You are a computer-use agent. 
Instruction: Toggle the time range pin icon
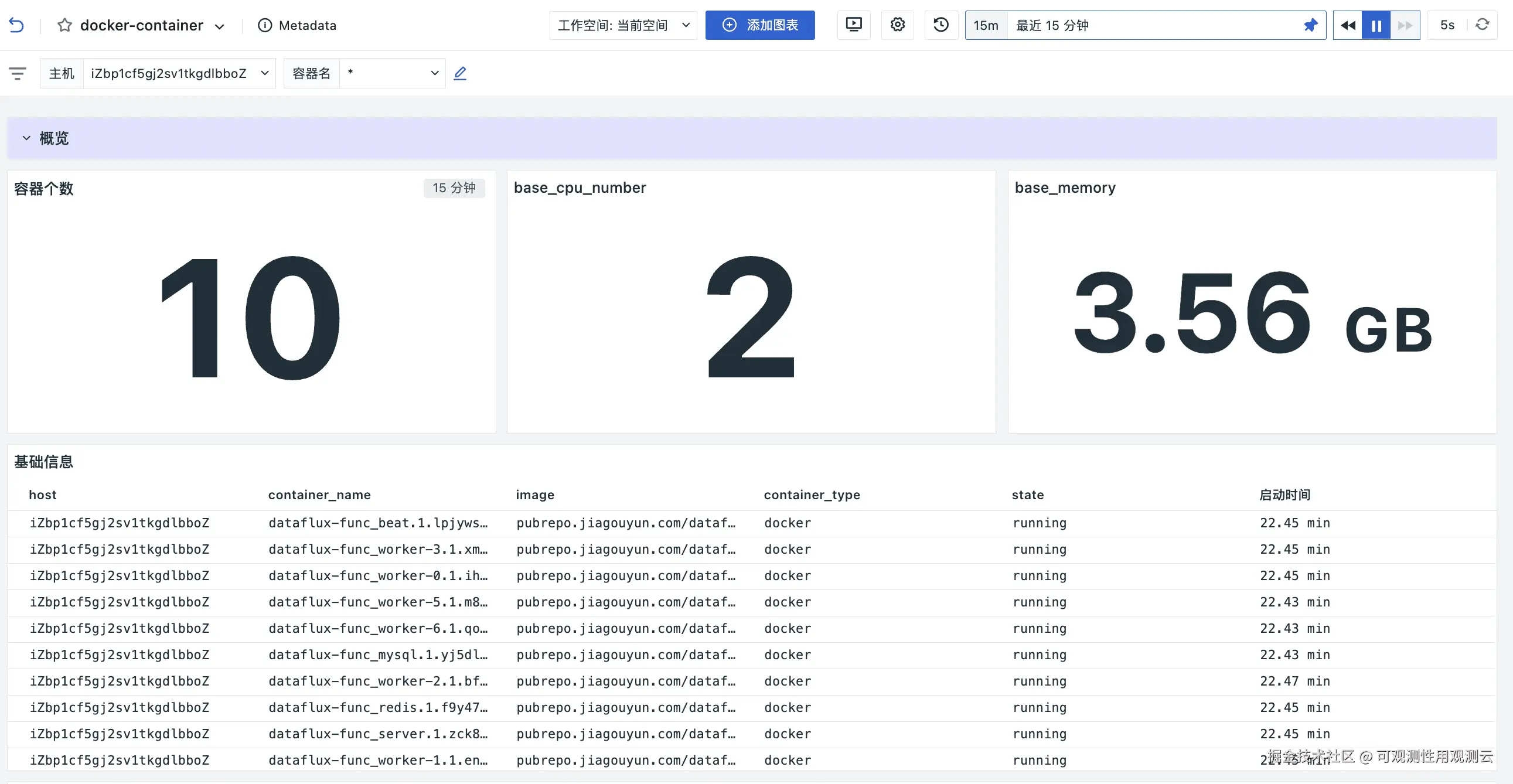pos(1310,25)
